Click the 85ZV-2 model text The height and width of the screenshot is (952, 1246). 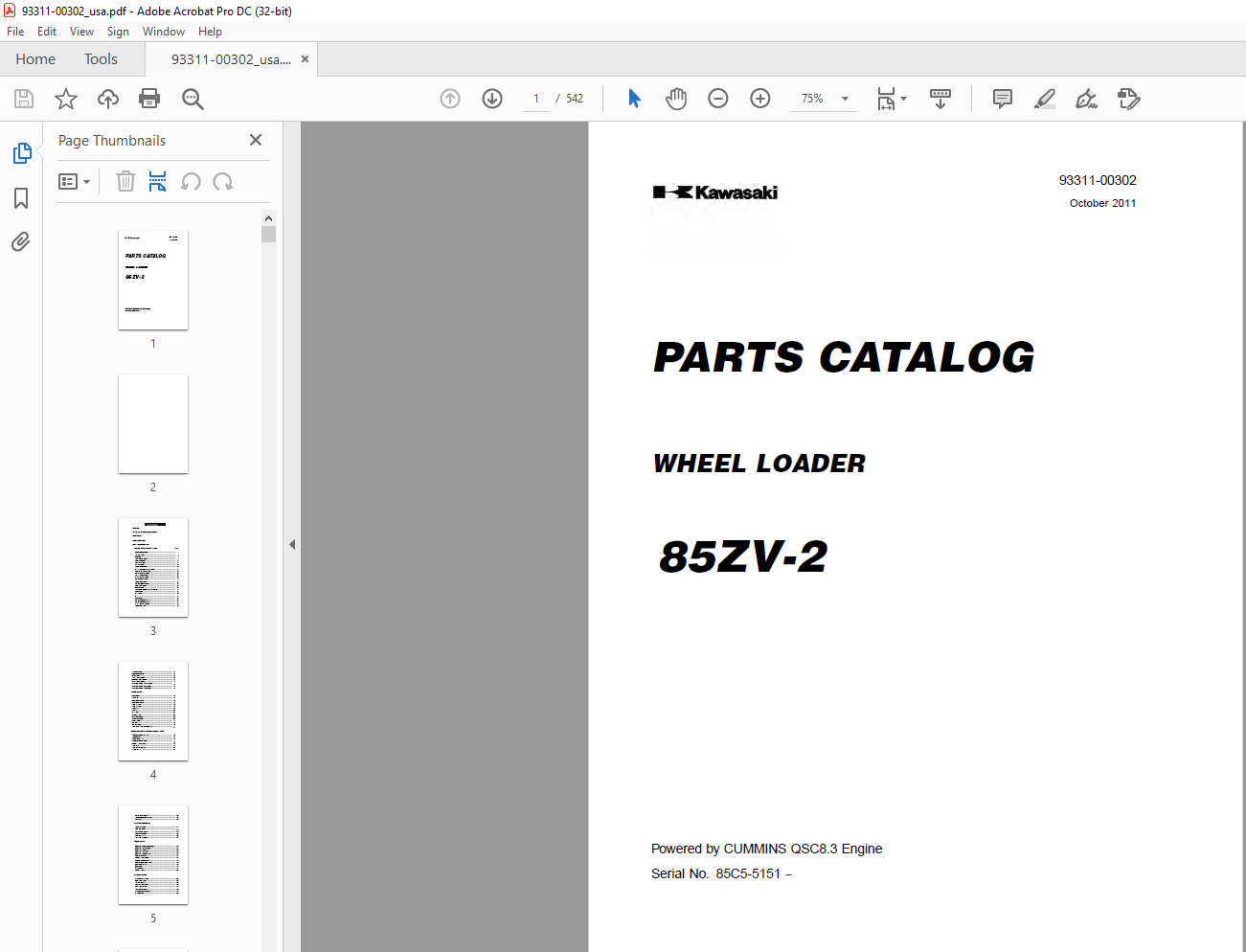(743, 556)
